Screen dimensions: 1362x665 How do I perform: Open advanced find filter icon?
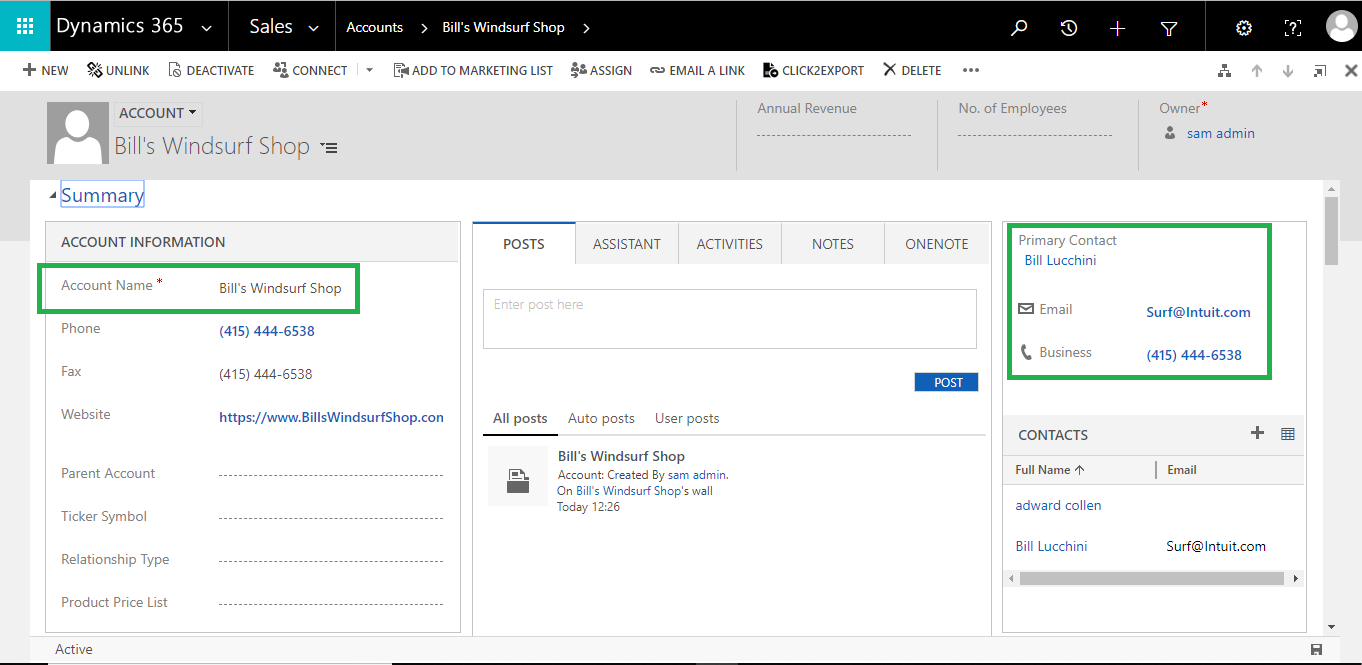[1169, 28]
